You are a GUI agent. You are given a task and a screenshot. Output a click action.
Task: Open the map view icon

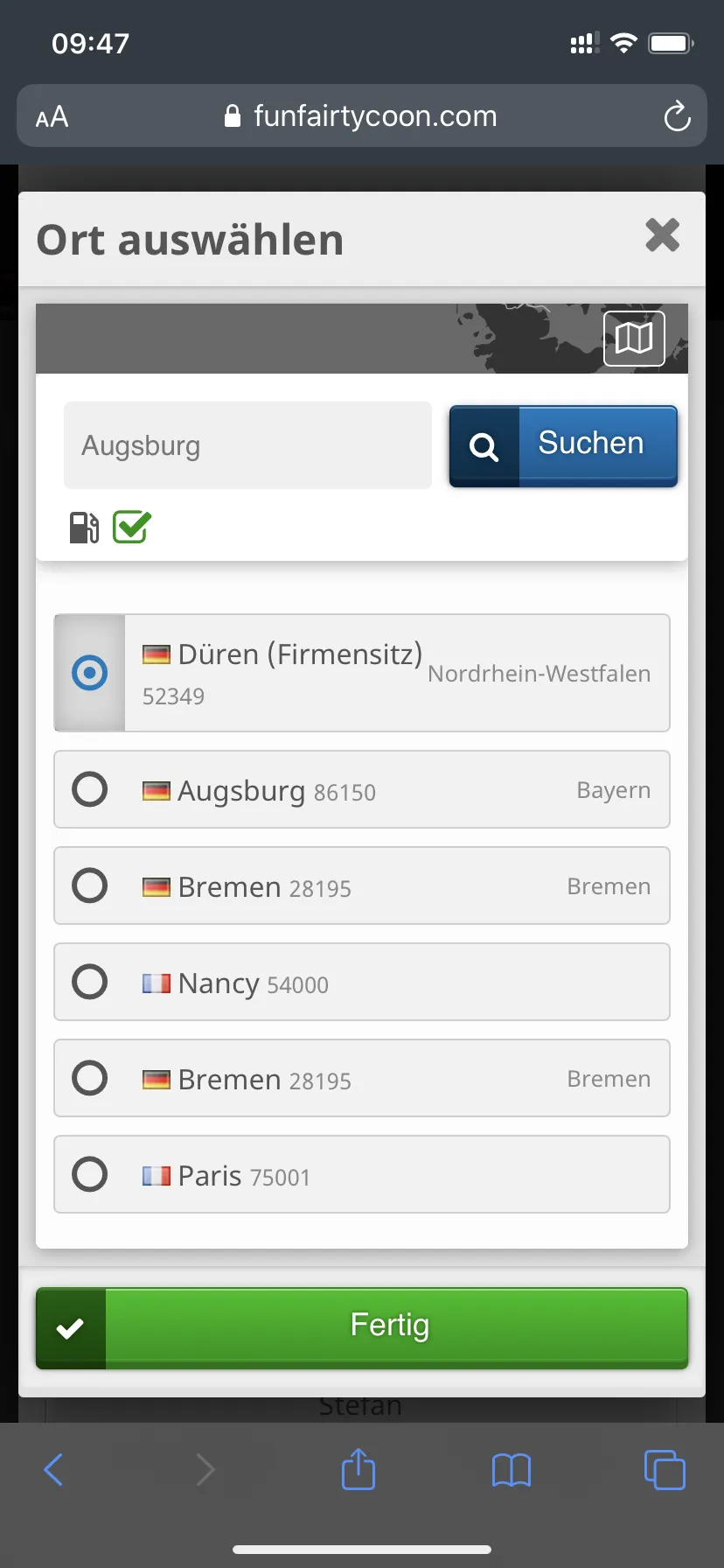(634, 338)
